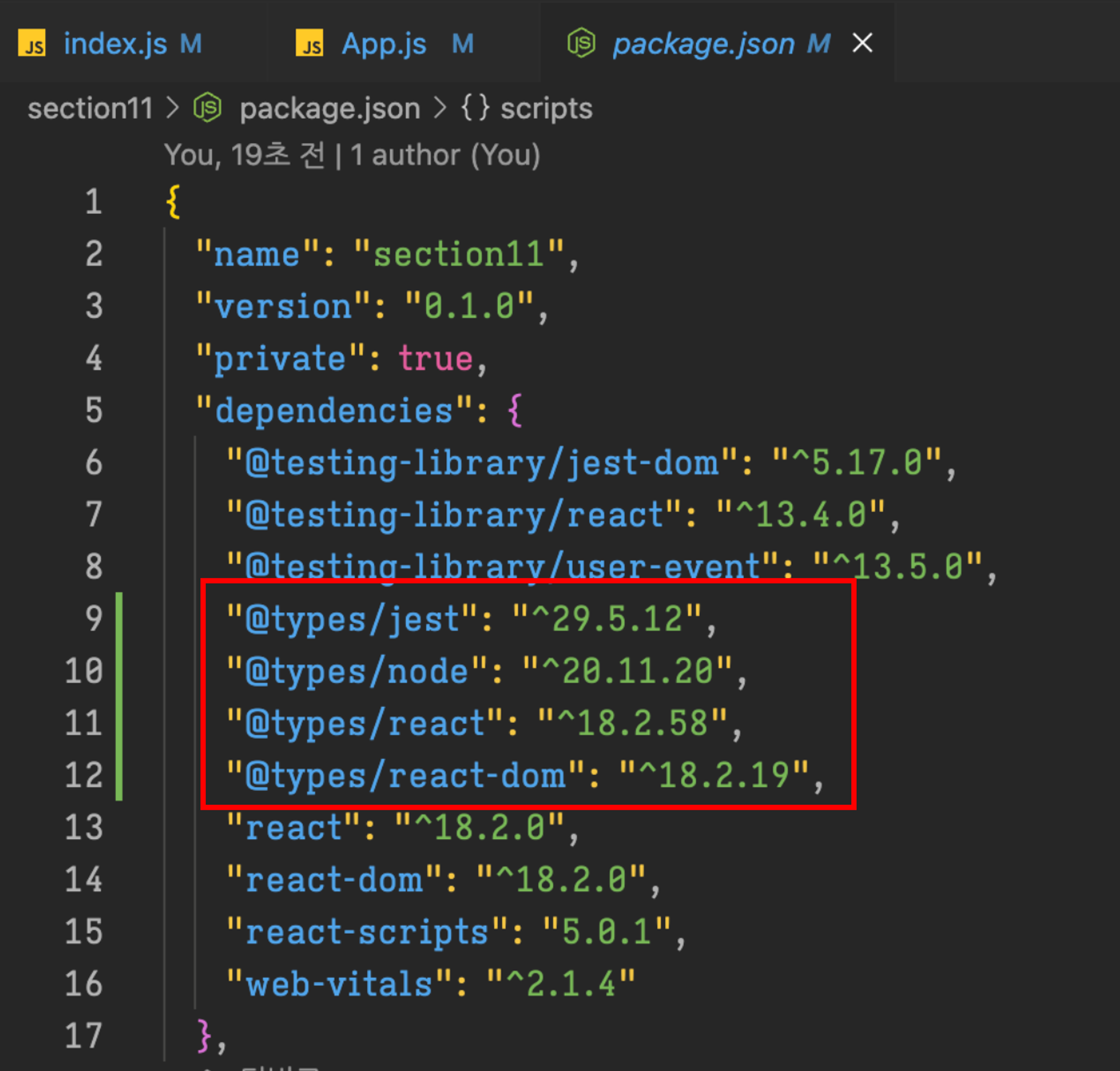Screen dimensions: 1120x1071
Task: Click the true value on line 4
Action: point(435,358)
